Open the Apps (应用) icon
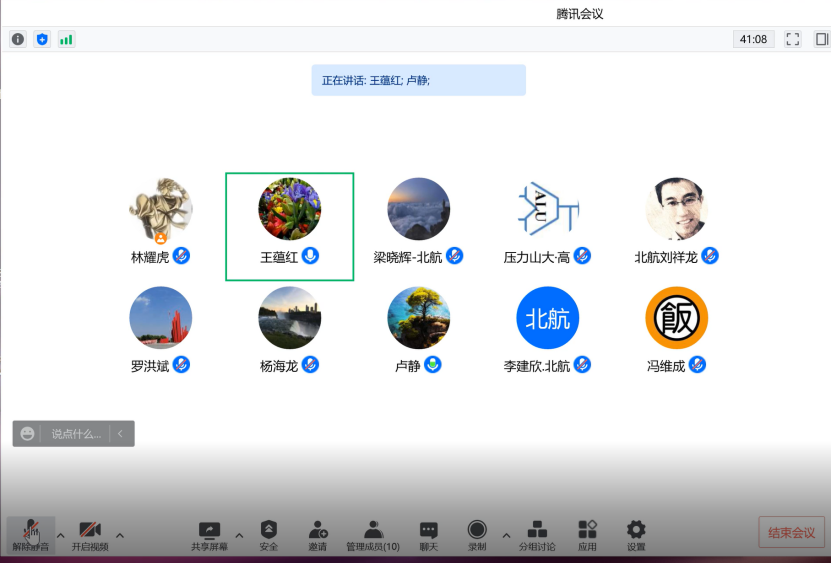The width and height of the screenshot is (831, 564). click(x=587, y=533)
